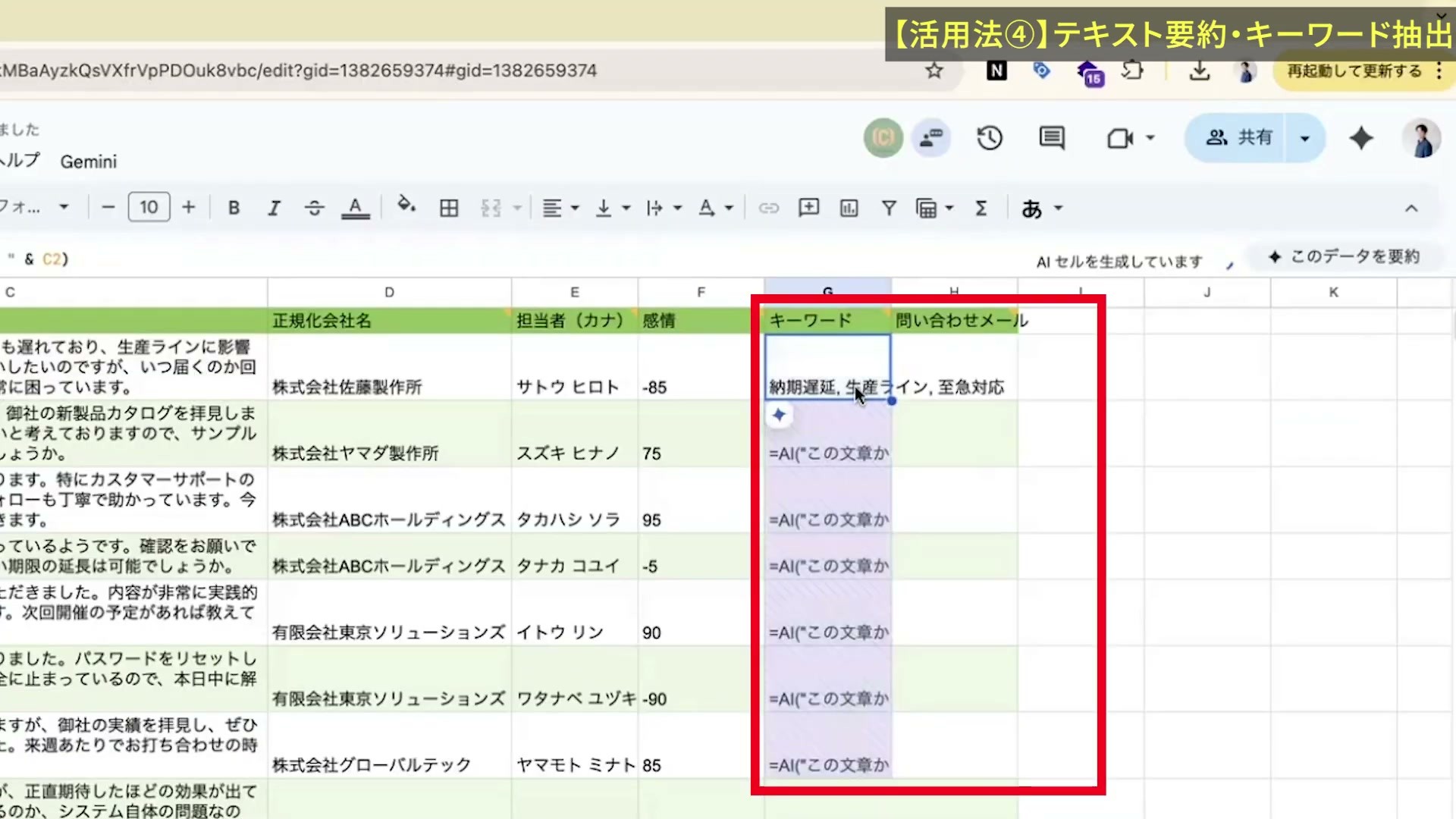
Task: Select cell 株式会社グローバルテック
Action: point(389,745)
